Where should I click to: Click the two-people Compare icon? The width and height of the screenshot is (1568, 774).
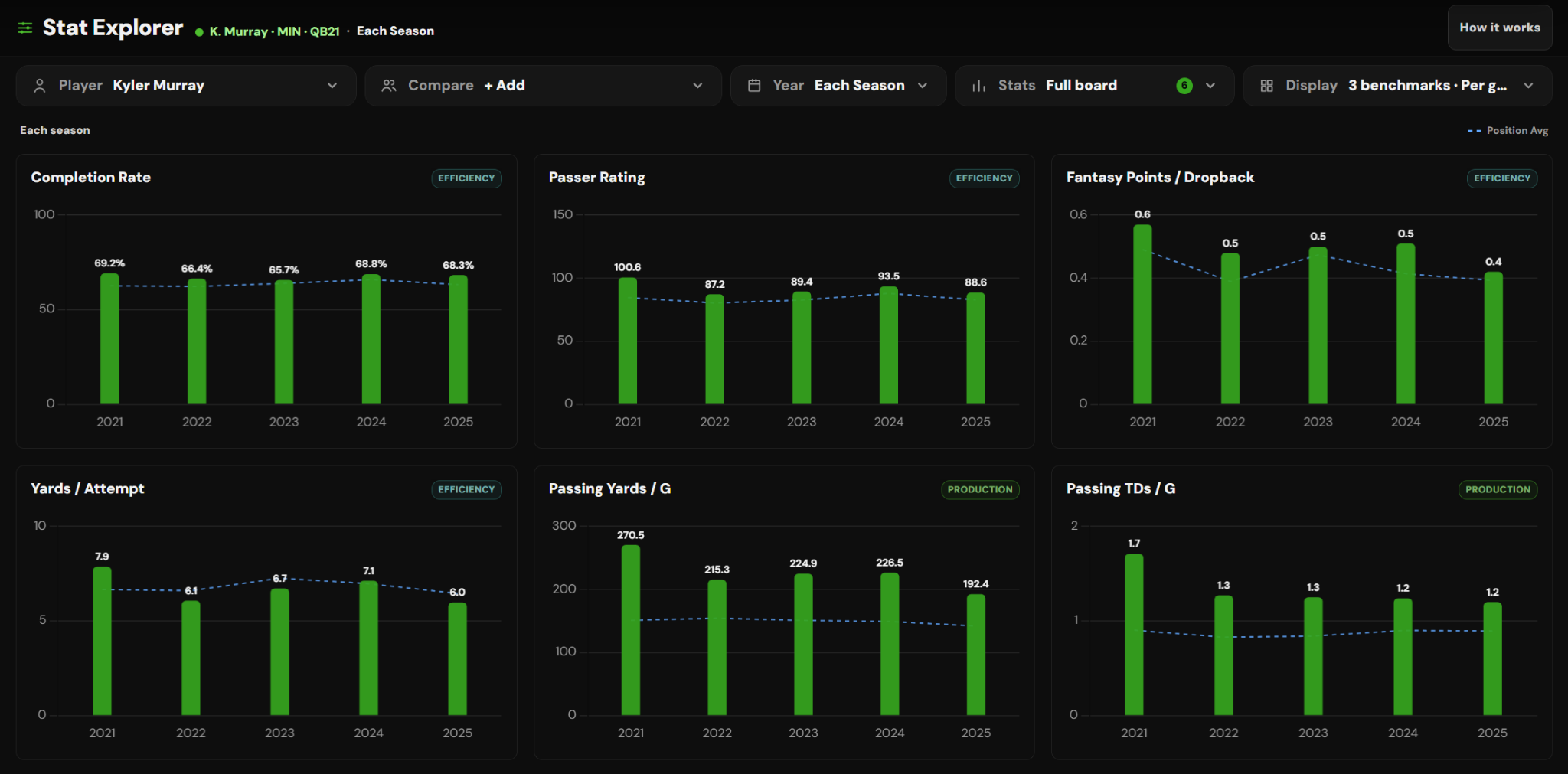point(389,86)
